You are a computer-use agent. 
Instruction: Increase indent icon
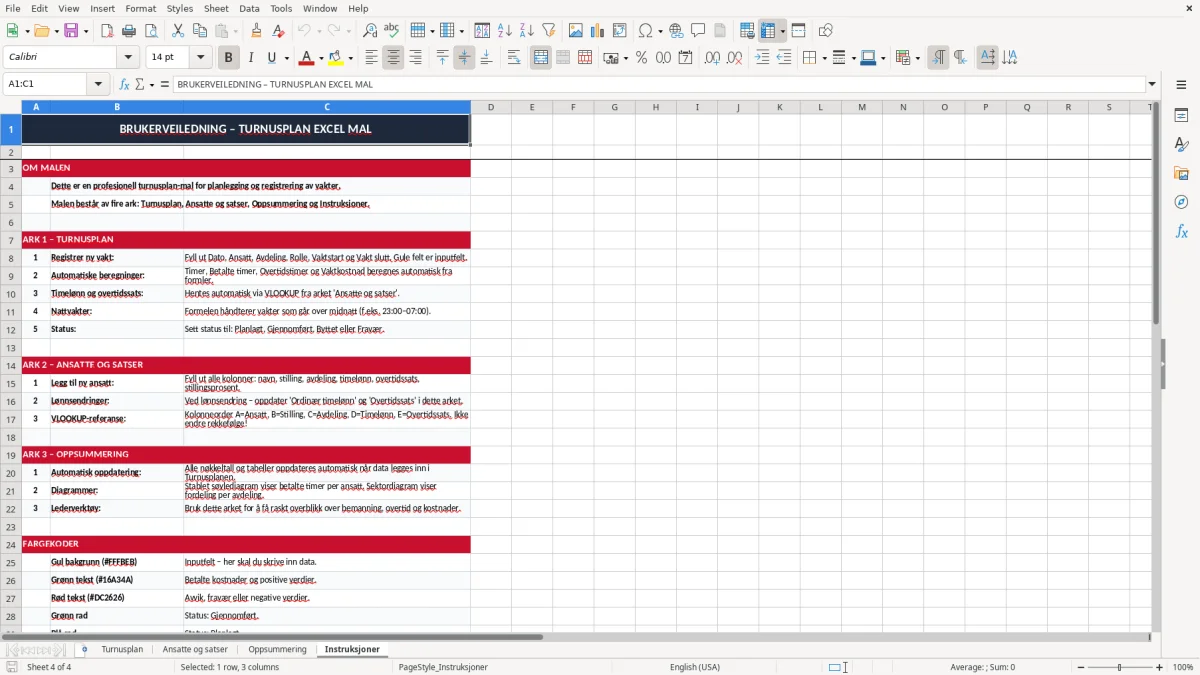(x=762, y=58)
